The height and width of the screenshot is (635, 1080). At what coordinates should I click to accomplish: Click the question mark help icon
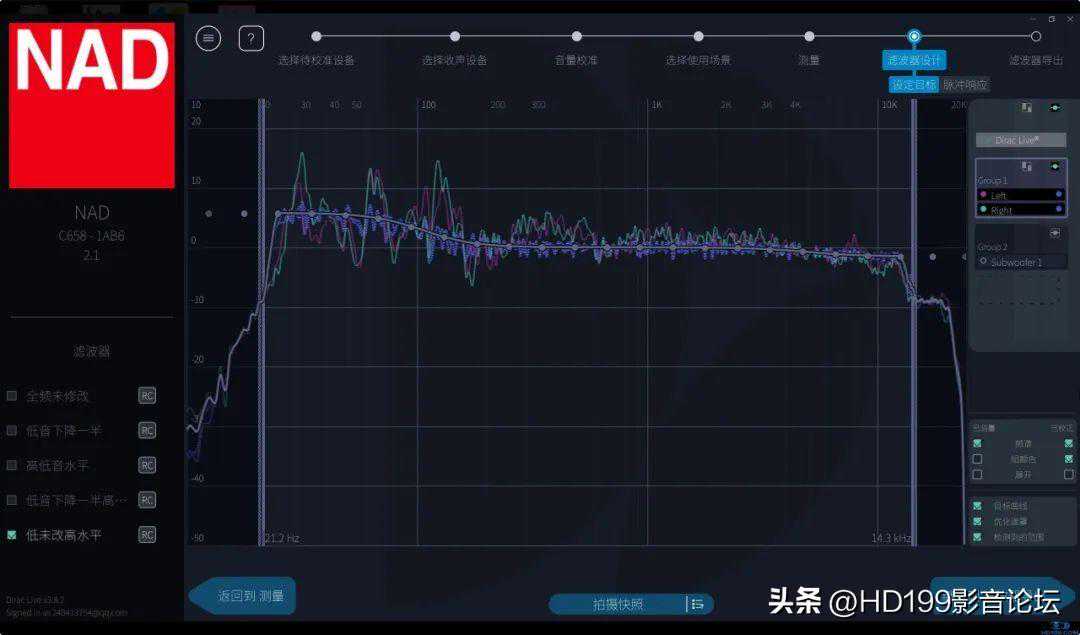[251, 38]
